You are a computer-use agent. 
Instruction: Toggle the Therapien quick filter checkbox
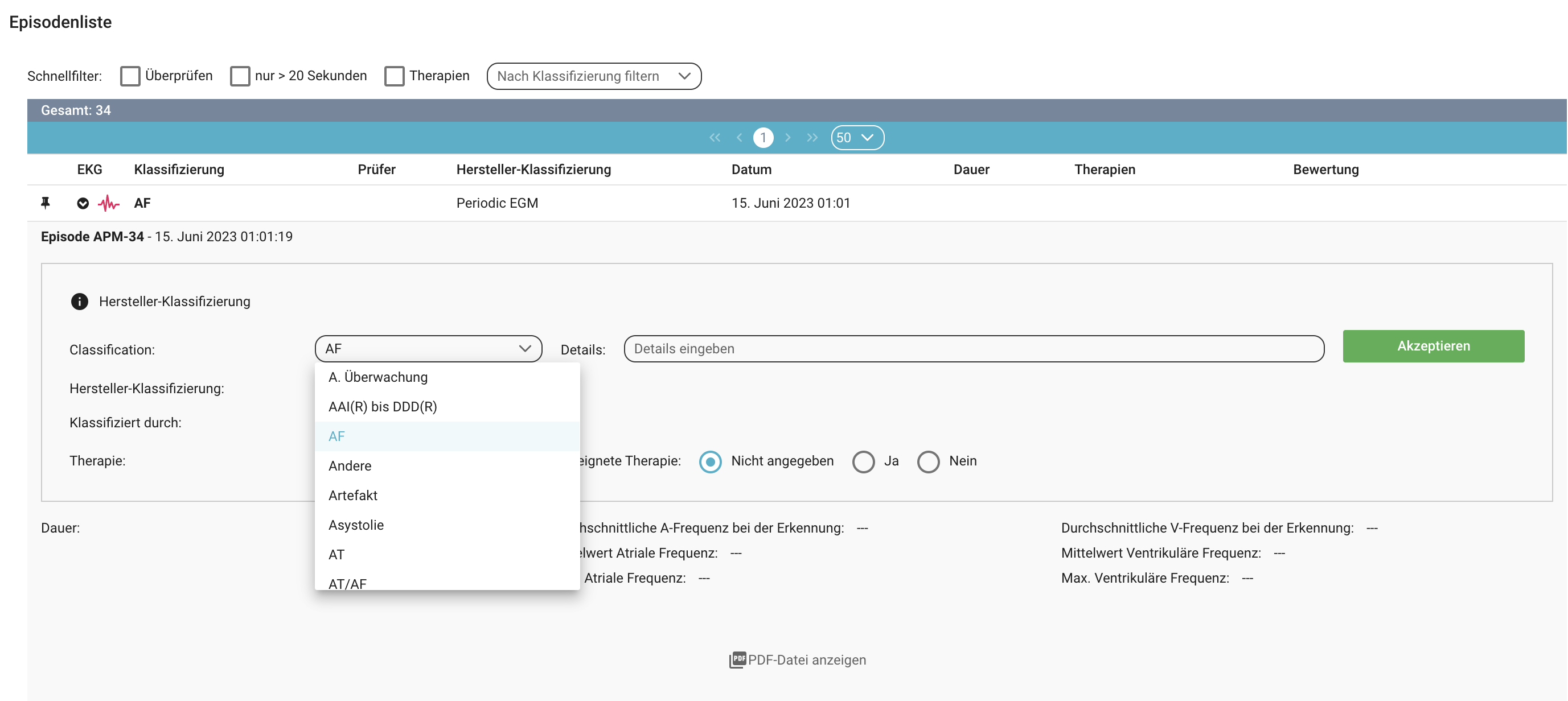395,76
